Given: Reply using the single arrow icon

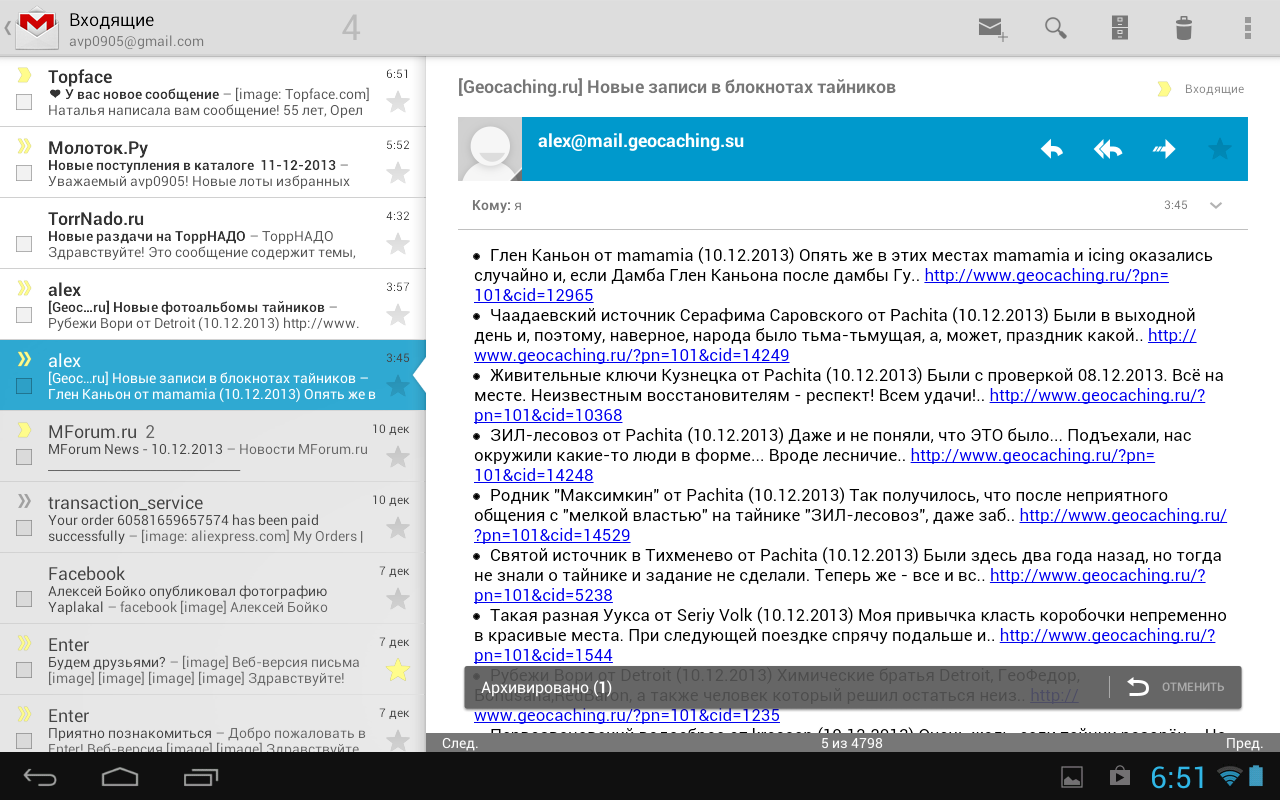Looking at the screenshot, I should (x=1051, y=149).
